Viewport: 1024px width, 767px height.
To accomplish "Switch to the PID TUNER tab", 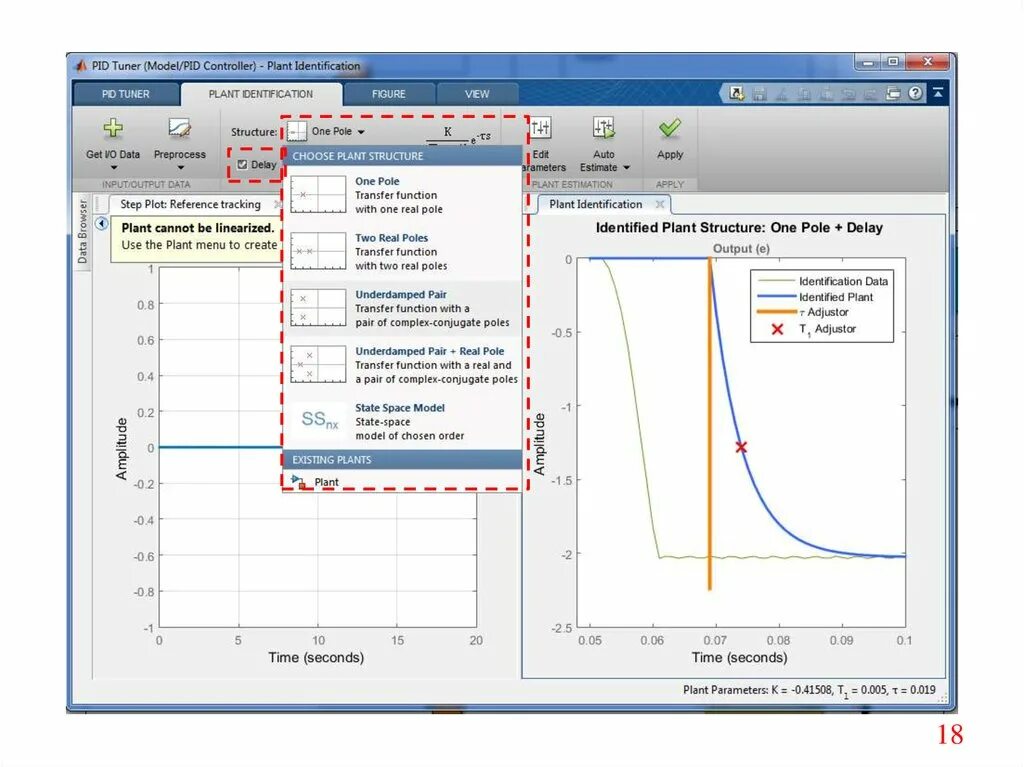I will tap(125, 94).
